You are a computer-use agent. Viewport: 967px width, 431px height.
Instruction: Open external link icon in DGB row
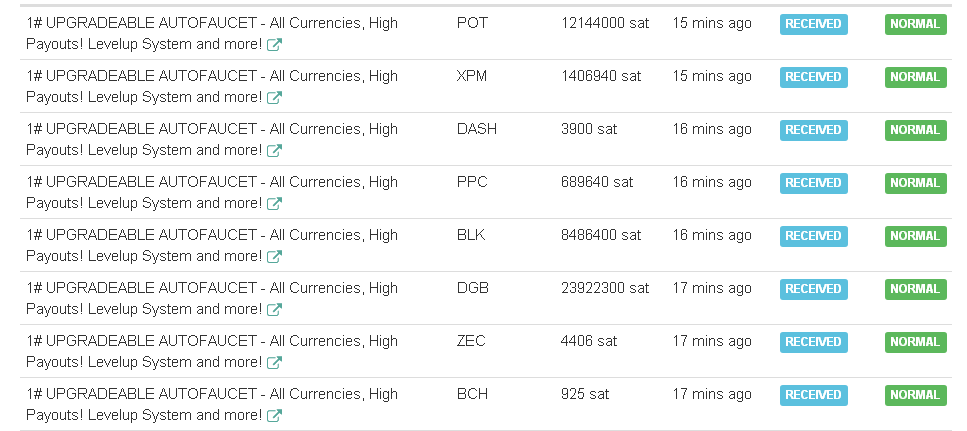pyautogui.click(x=274, y=310)
